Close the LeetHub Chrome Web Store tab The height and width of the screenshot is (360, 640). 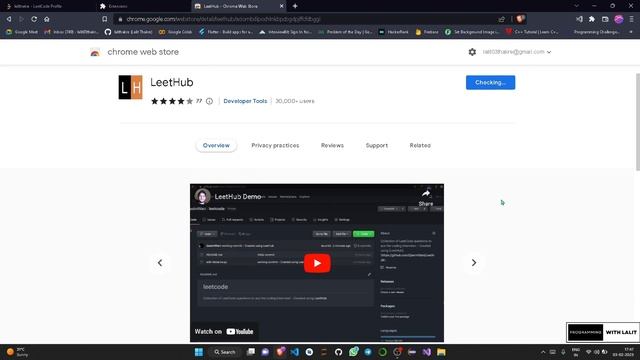281,6
